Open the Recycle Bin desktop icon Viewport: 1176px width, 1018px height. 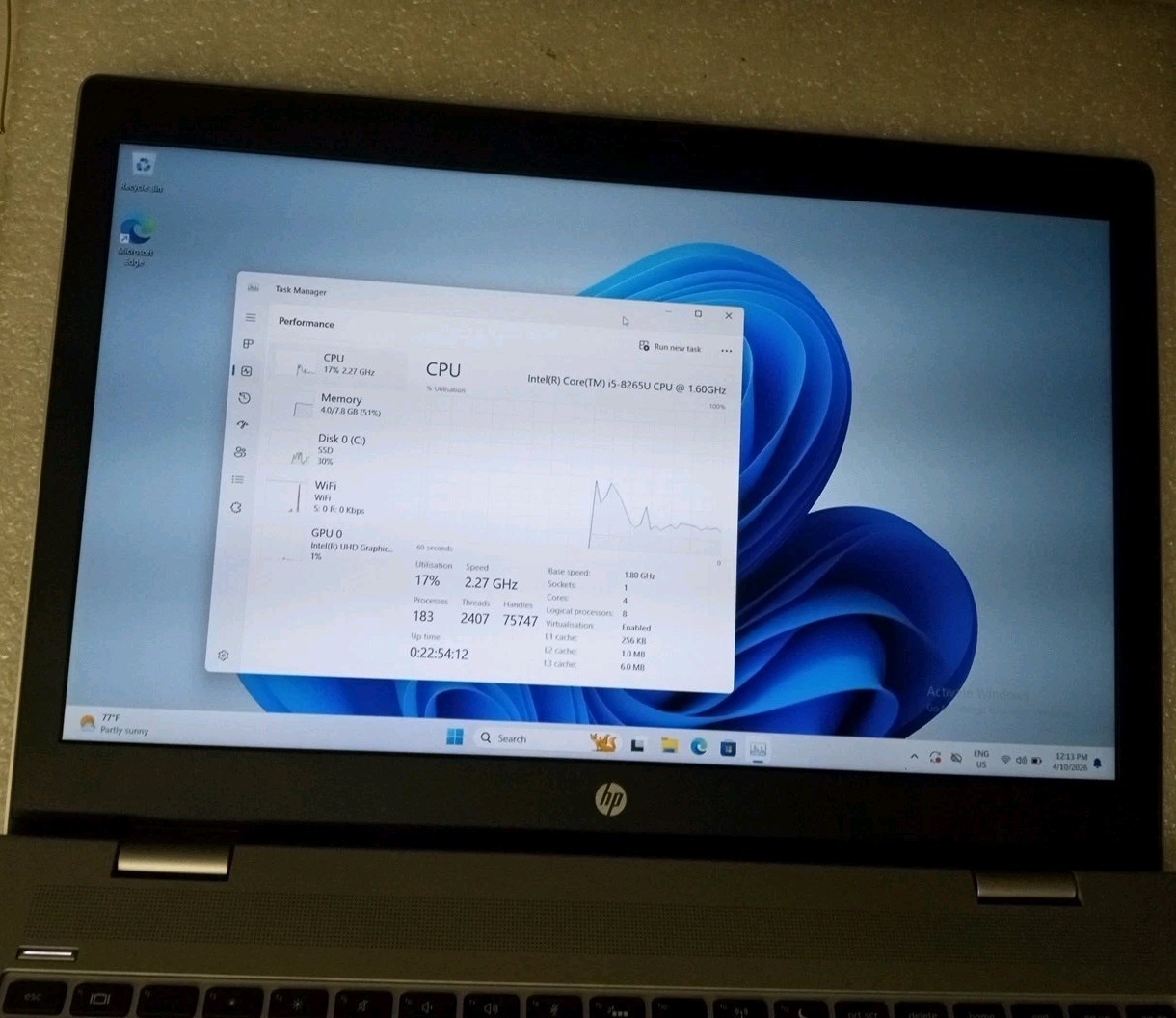pyautogui.click(x=143, y=173)
